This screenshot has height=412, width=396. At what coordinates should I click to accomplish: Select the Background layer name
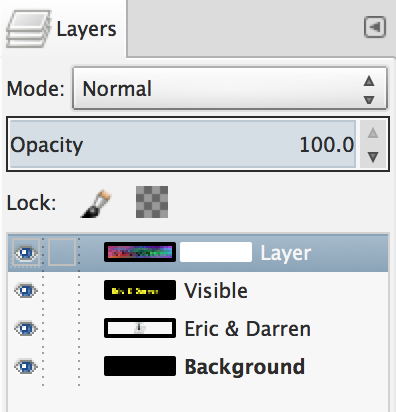(x=245, y=367)
